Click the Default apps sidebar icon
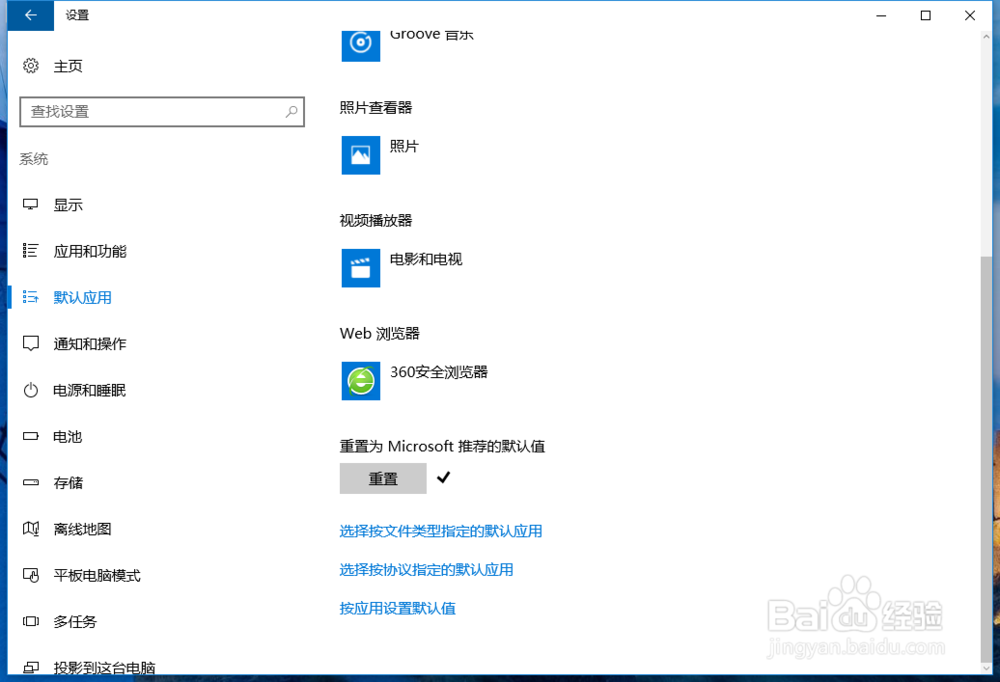 31,297
